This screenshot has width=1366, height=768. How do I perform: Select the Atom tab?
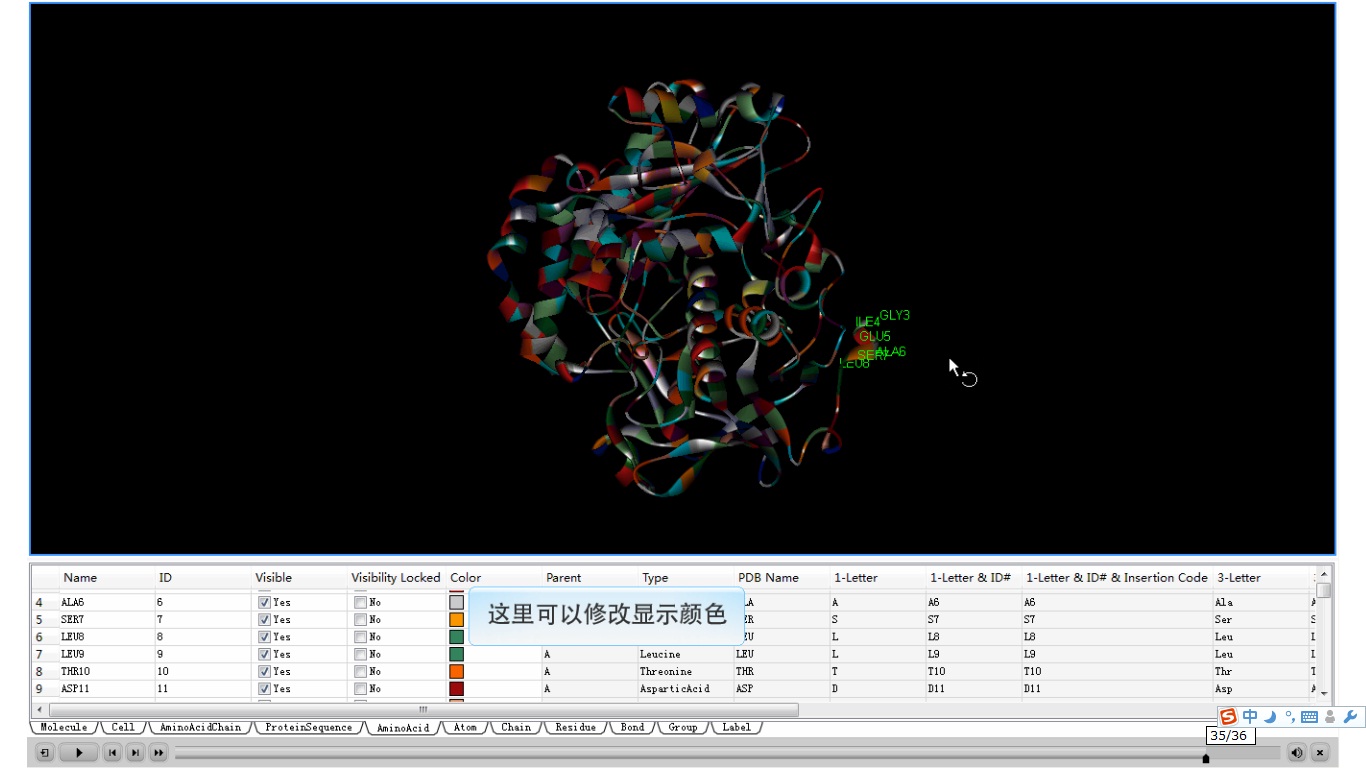[x=465, y=728]
